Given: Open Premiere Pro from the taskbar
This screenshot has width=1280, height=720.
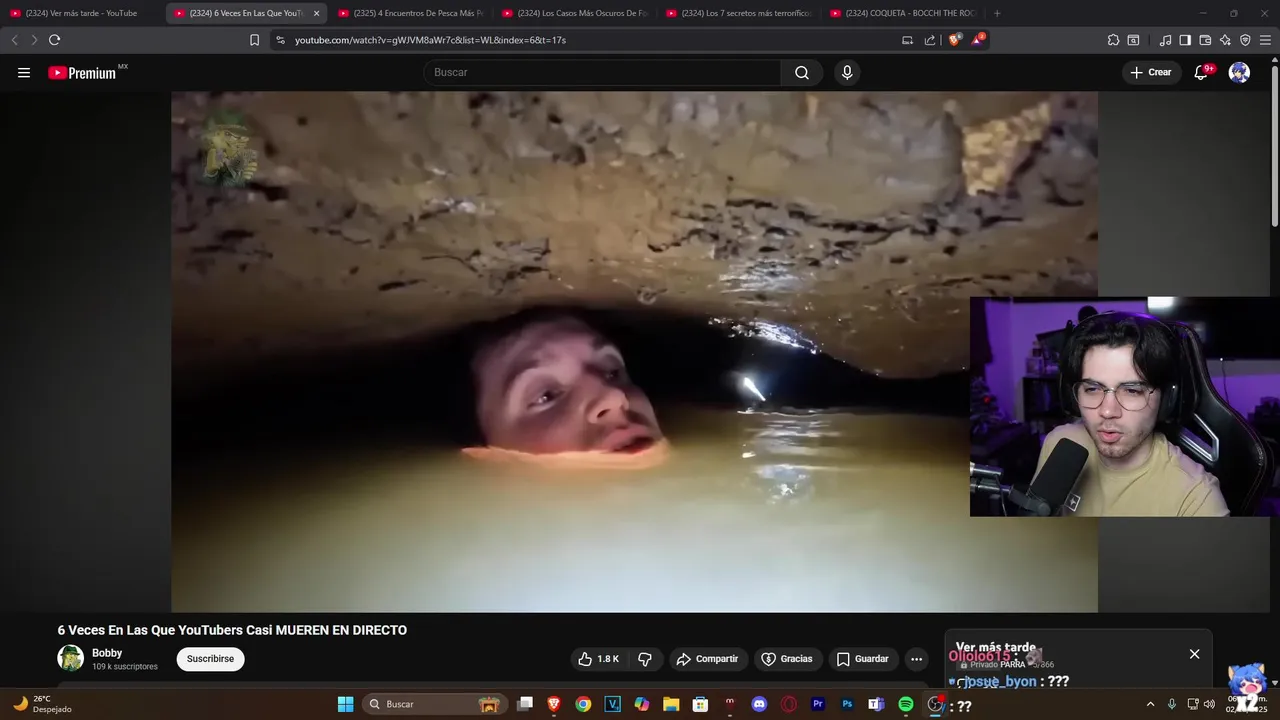Looking at the screenshot, I should click(x=818, y=704).
